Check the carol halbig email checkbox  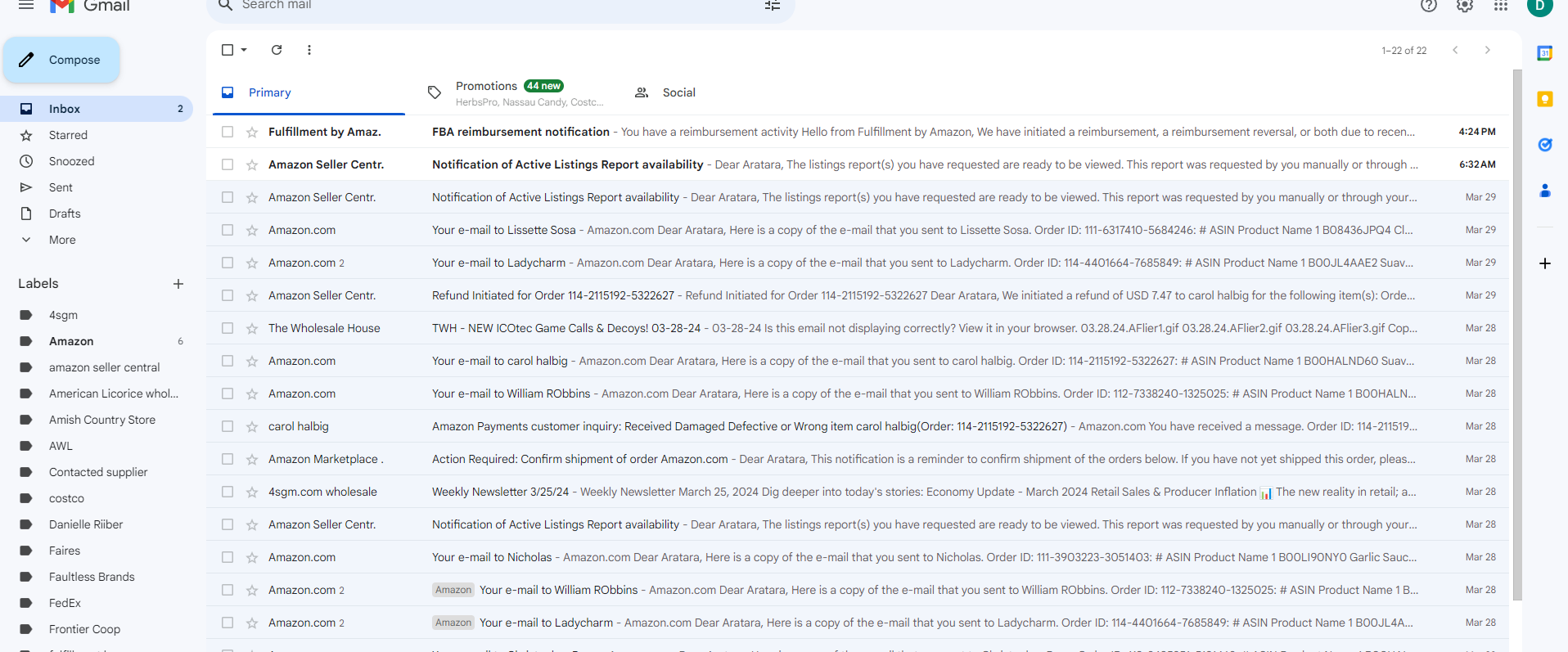click(x=228, y=426)
